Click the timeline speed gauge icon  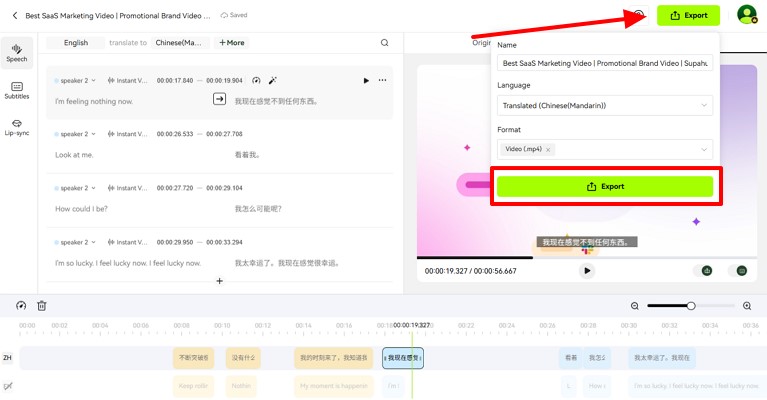[21, 306]
